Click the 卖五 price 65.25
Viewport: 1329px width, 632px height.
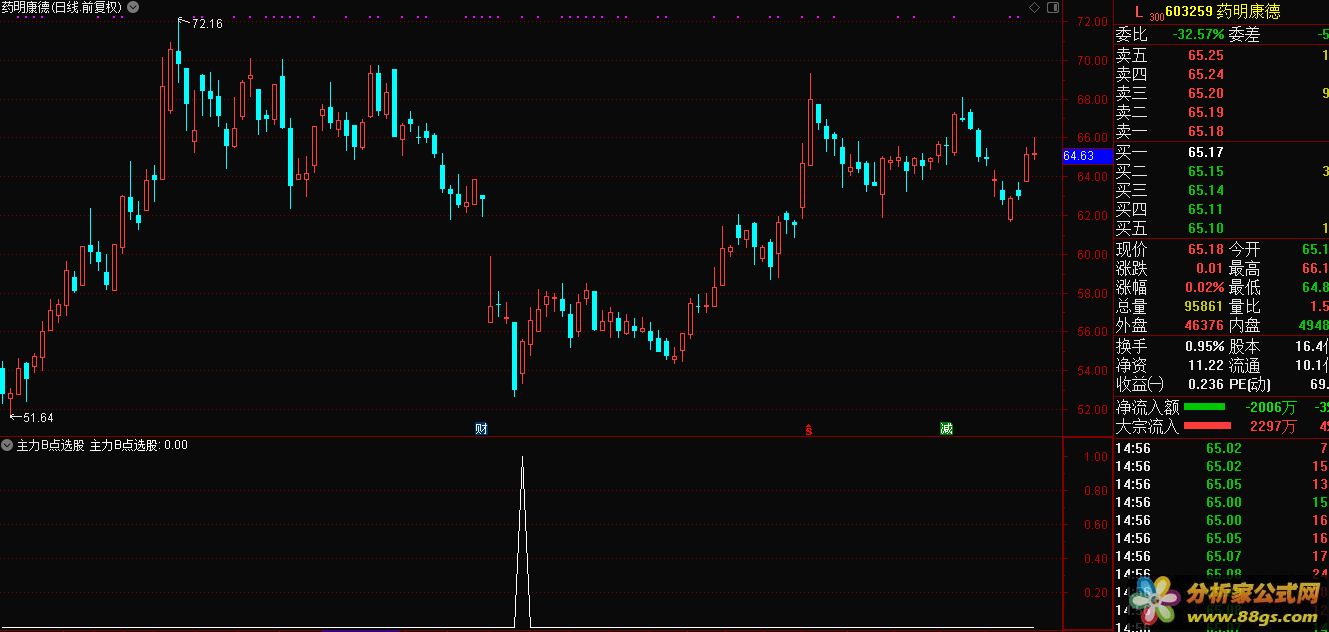click(x=1205, y=55)
